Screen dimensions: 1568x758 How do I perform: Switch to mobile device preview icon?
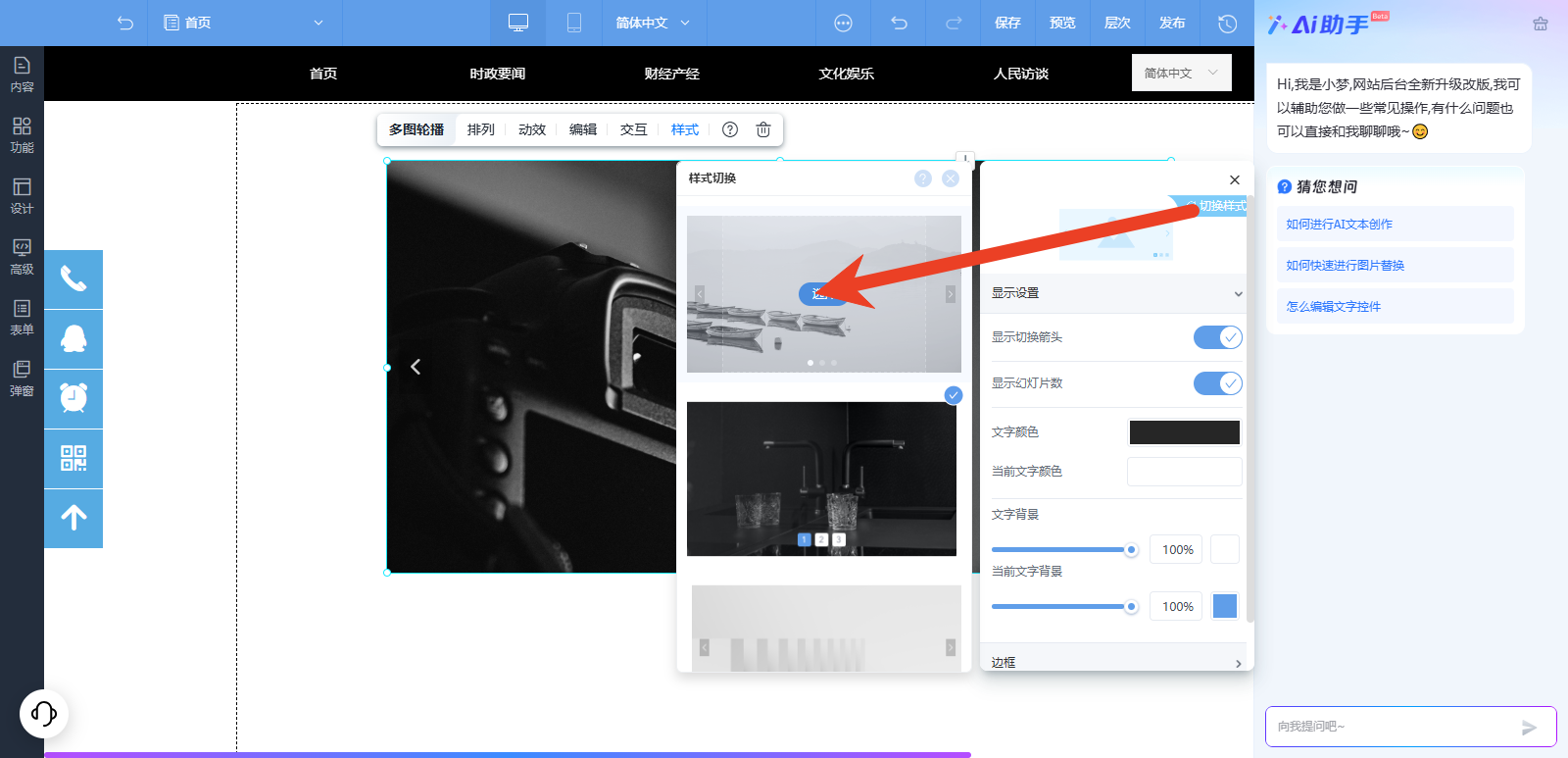[x=574, y=23]
